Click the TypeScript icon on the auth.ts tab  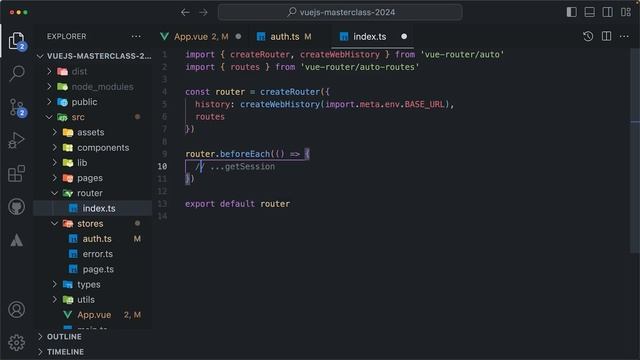pyautogui.click(x=261, y=36)
